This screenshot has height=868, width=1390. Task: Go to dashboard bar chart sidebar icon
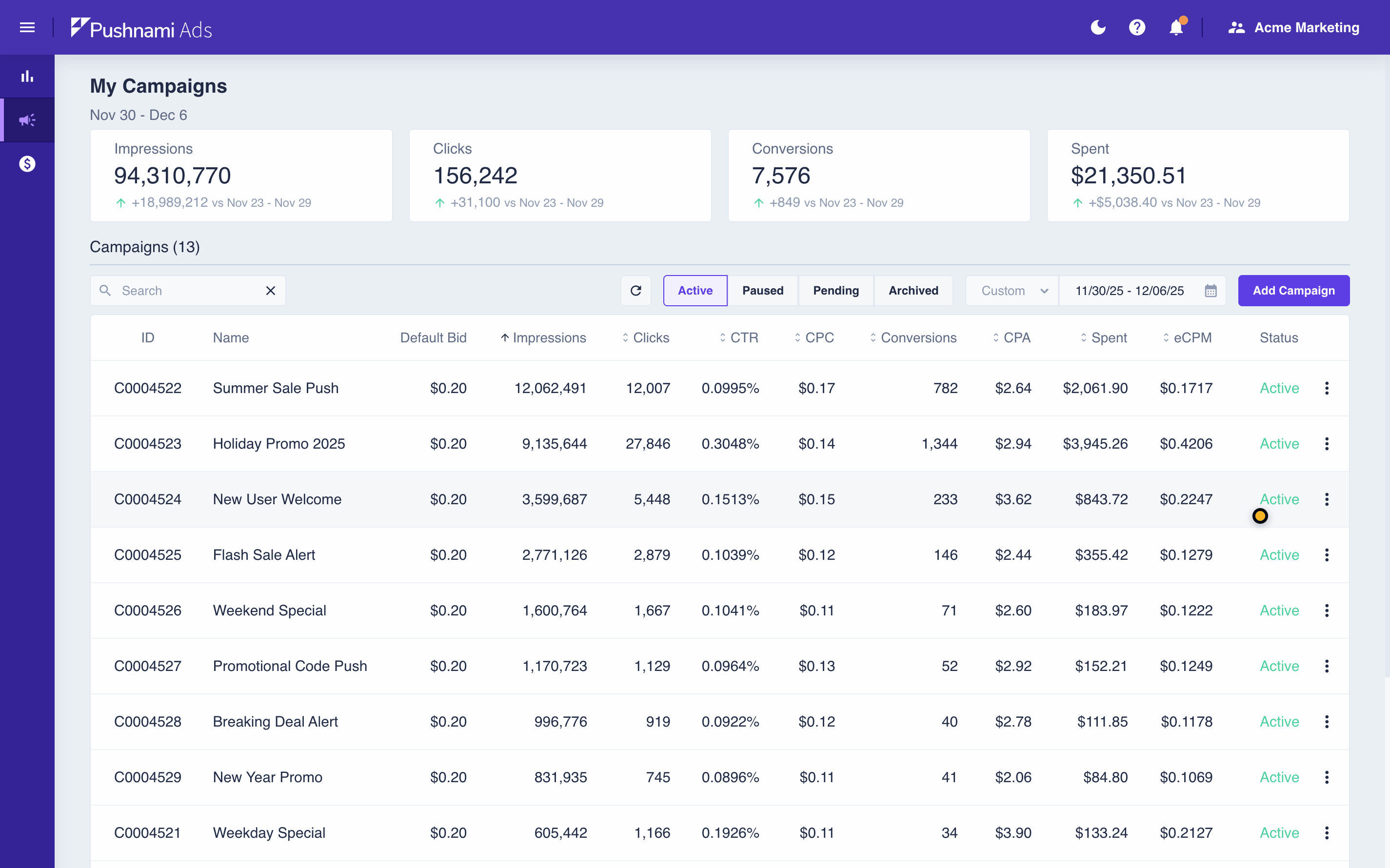click(x=27, y=77)
